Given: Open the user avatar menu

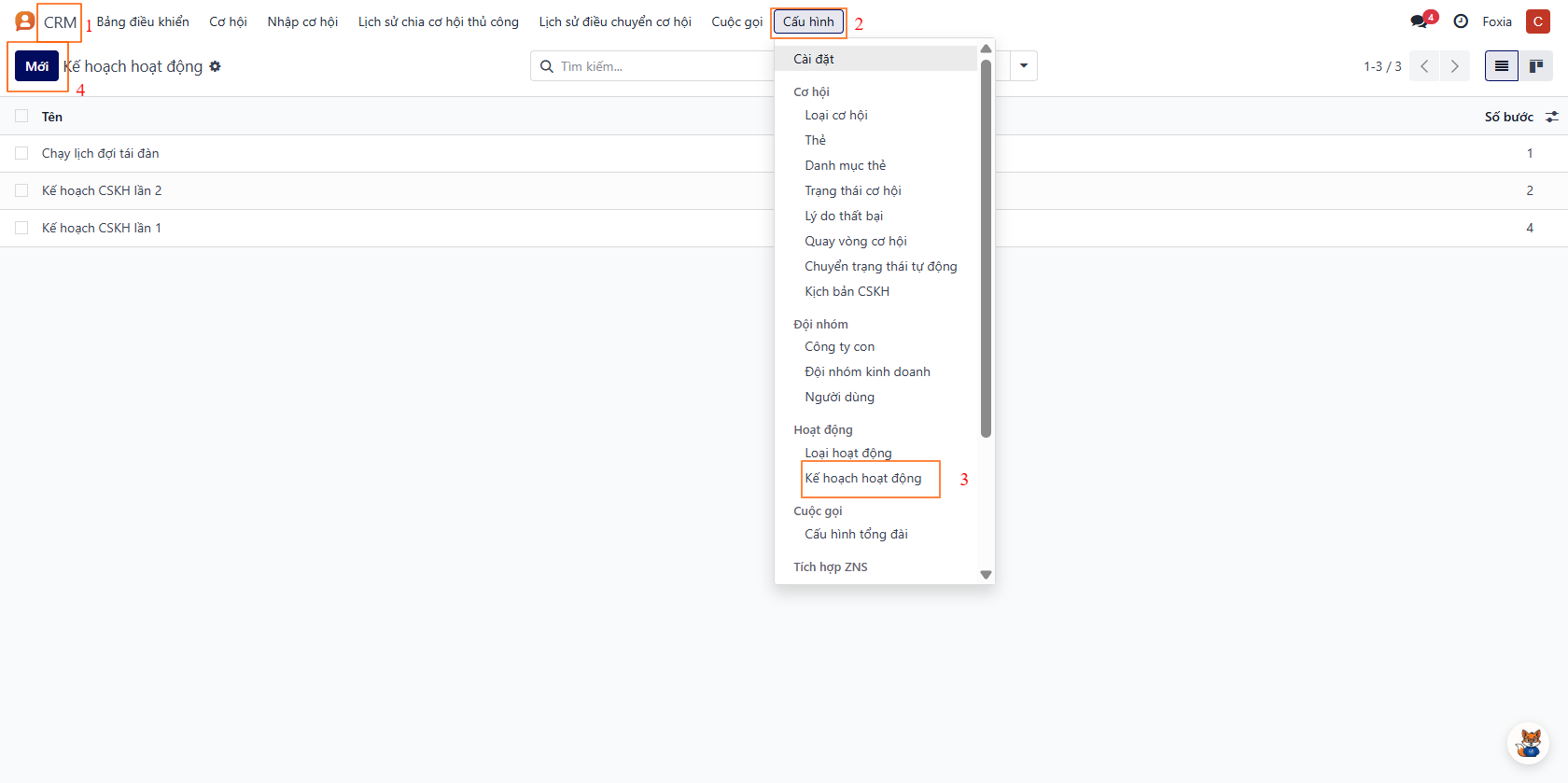Looking at the screenshot, I should pos(1537,21).
